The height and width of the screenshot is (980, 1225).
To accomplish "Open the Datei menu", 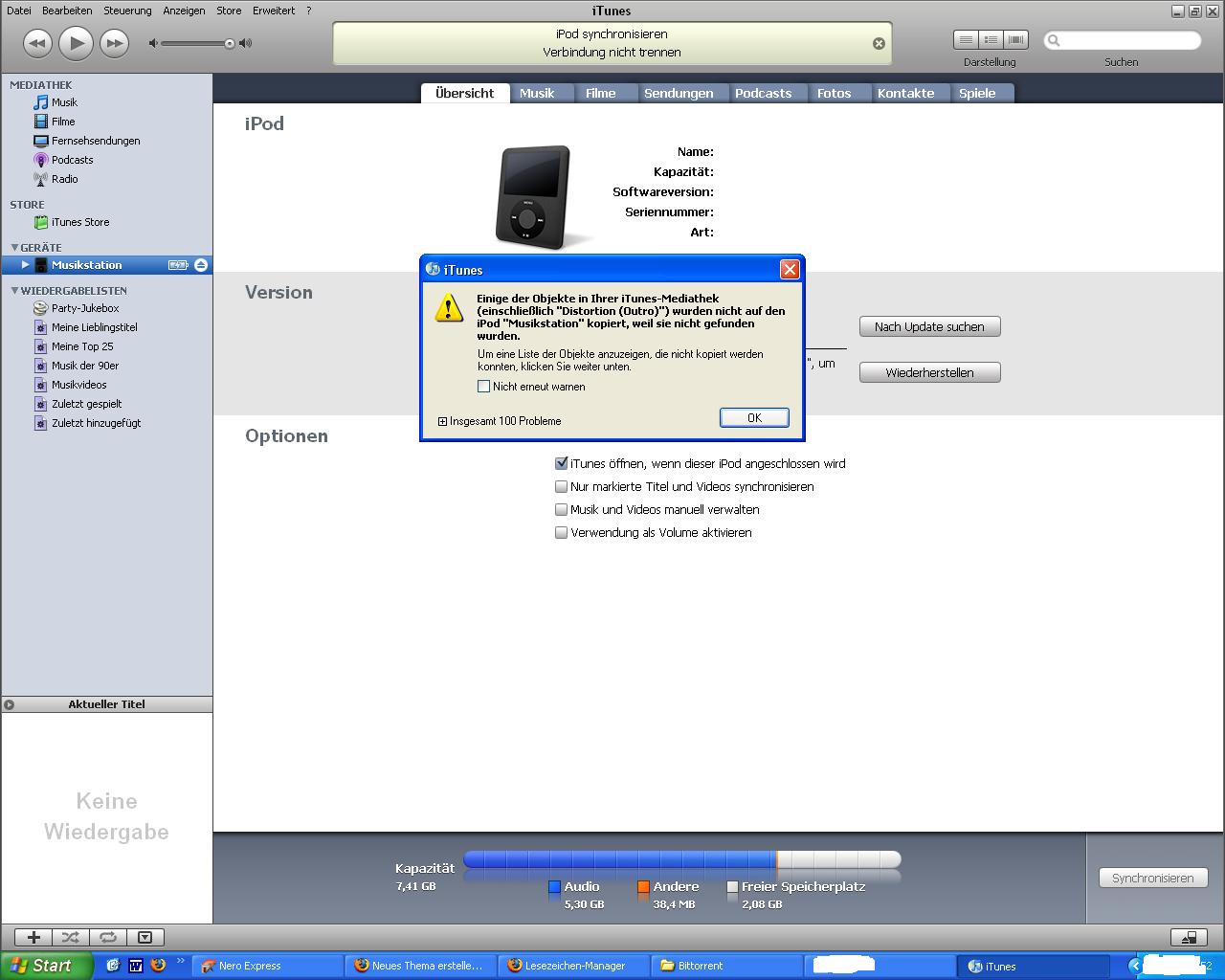I will (18, 11).
